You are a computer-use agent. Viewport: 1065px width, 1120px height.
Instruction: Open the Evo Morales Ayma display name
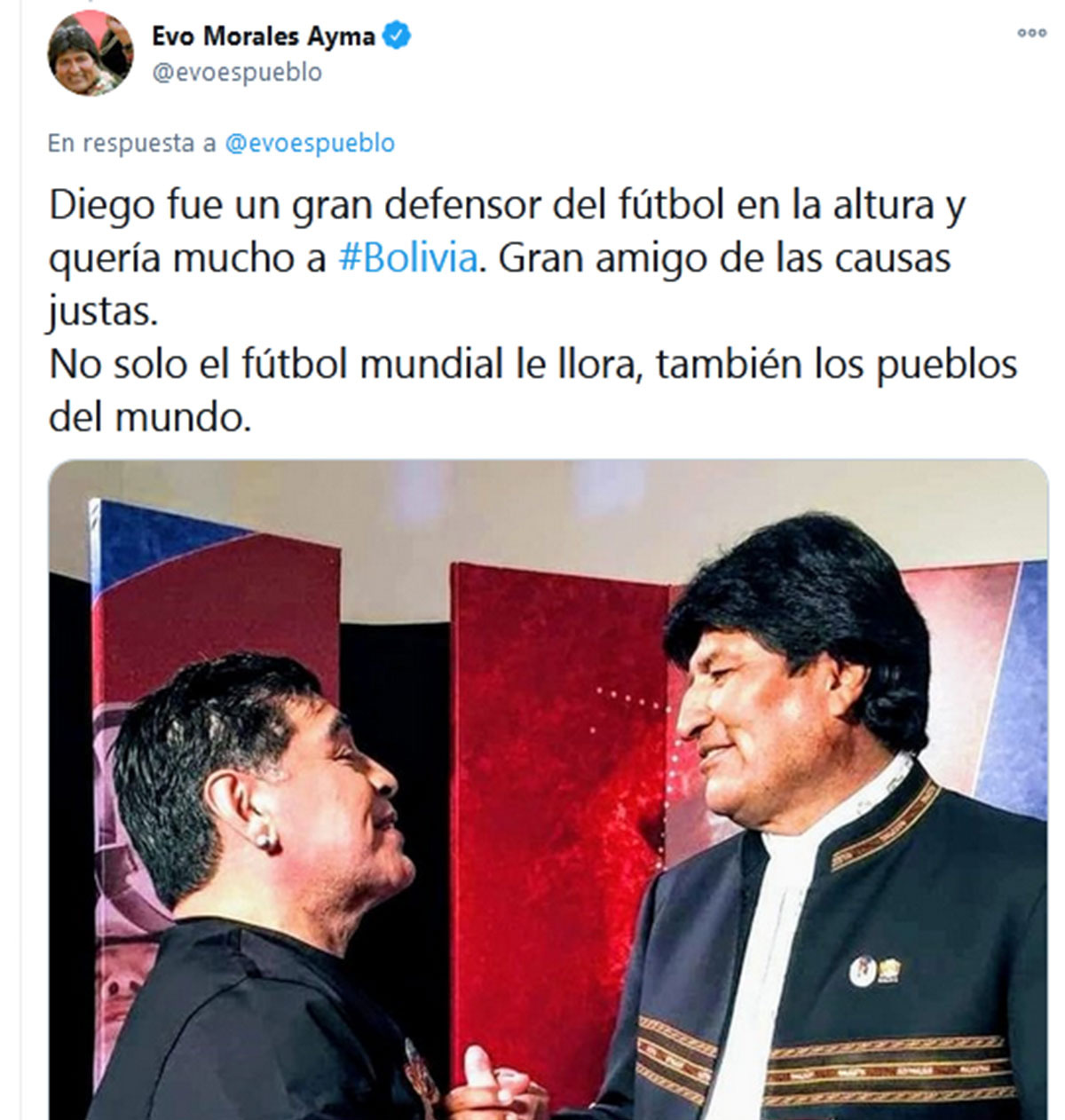pos(264,36)
